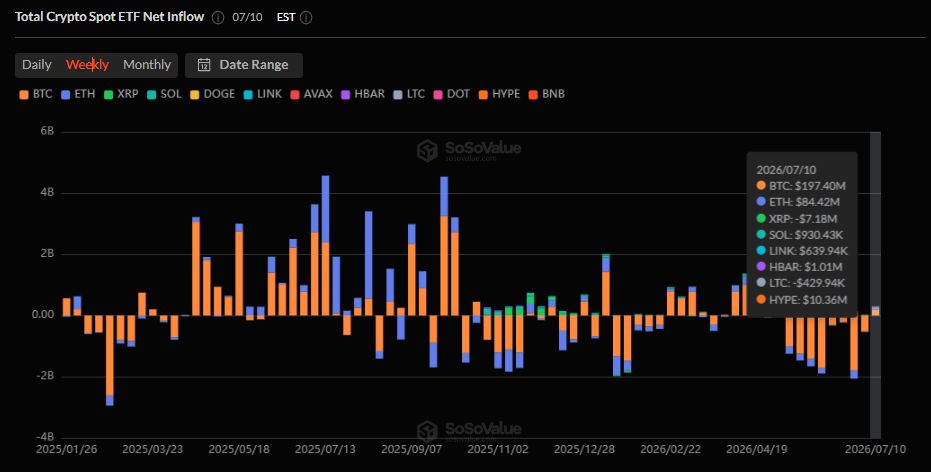Toggle BNB series in legend
The image size is (931, 472).
[547, 94]
